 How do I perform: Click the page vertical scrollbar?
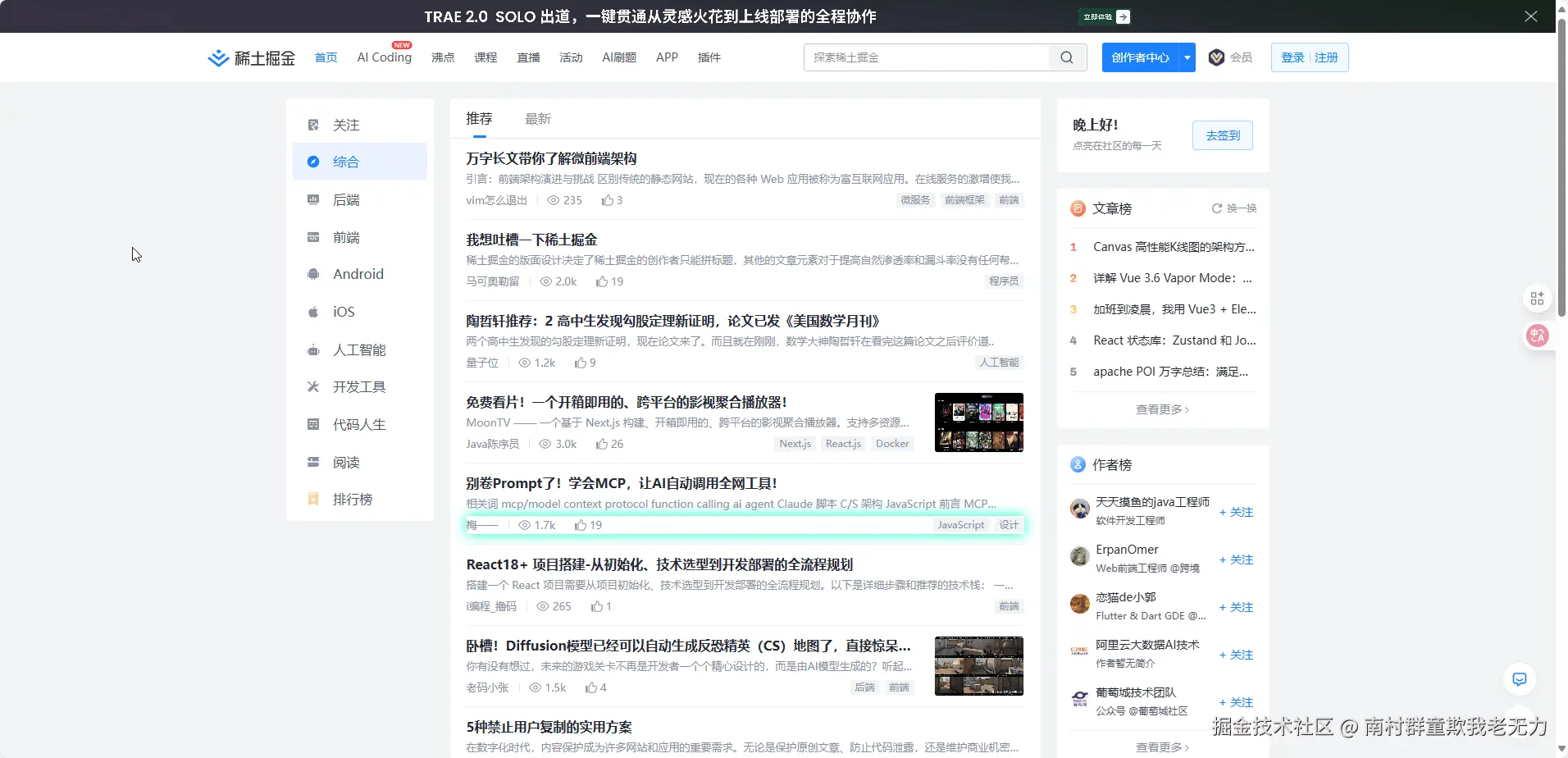[x=1561, y=164]
